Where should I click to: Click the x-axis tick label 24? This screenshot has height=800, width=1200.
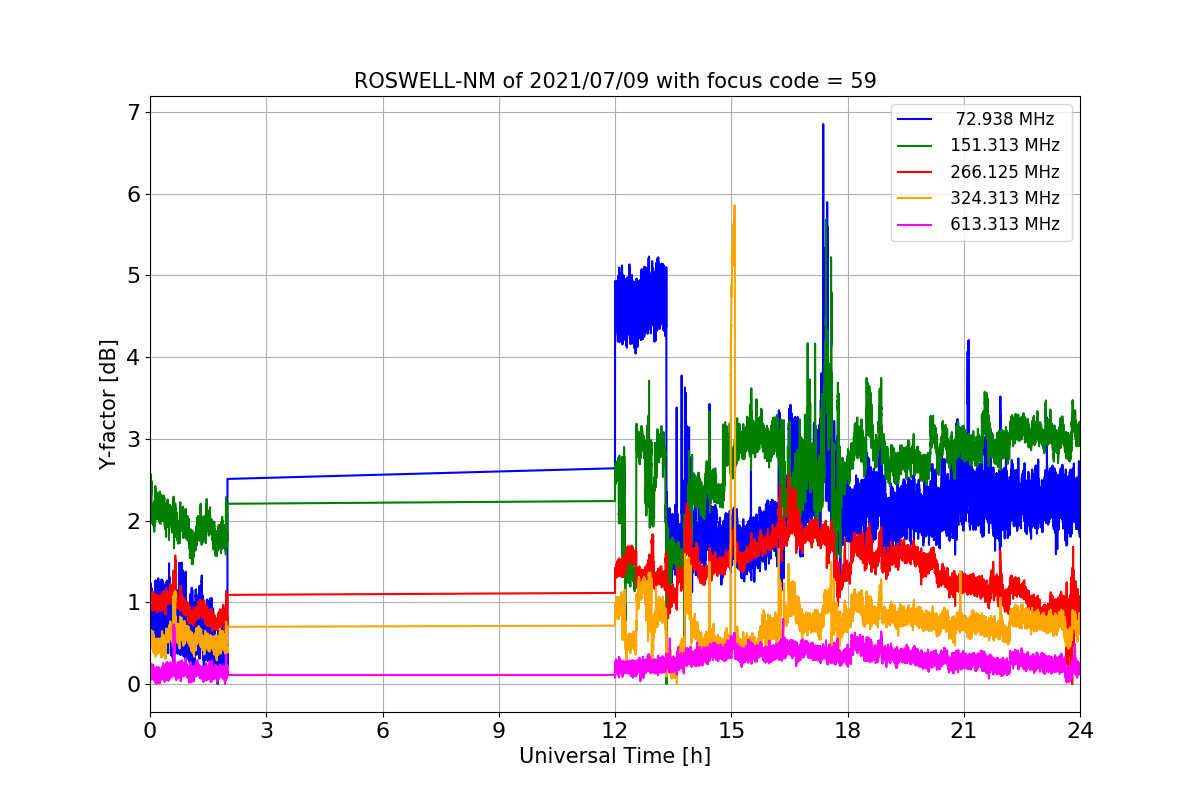coord(1080,731)
